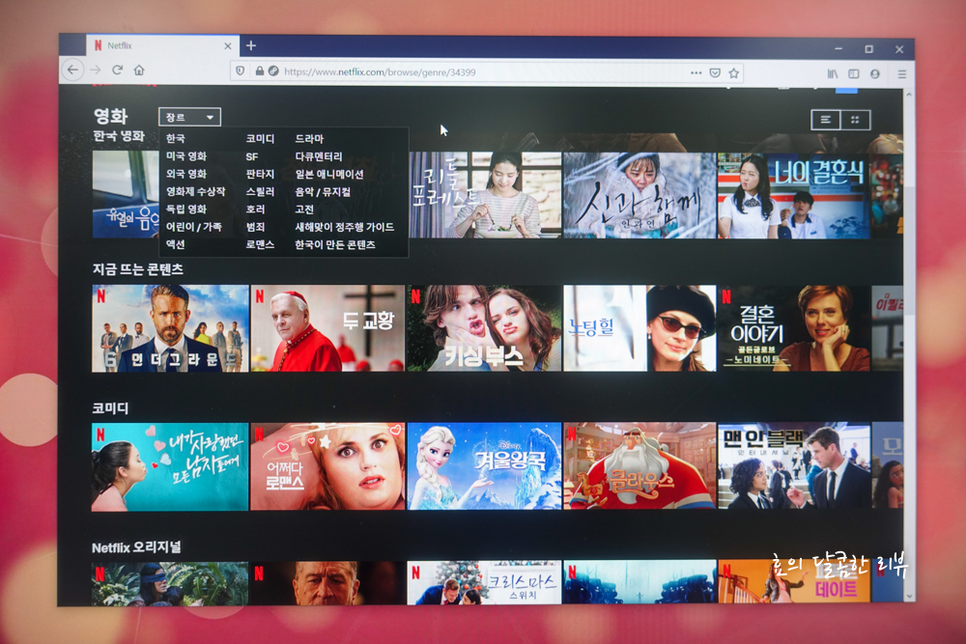Click the browser forward arrow
966x644 pixels.
point(95,70)
